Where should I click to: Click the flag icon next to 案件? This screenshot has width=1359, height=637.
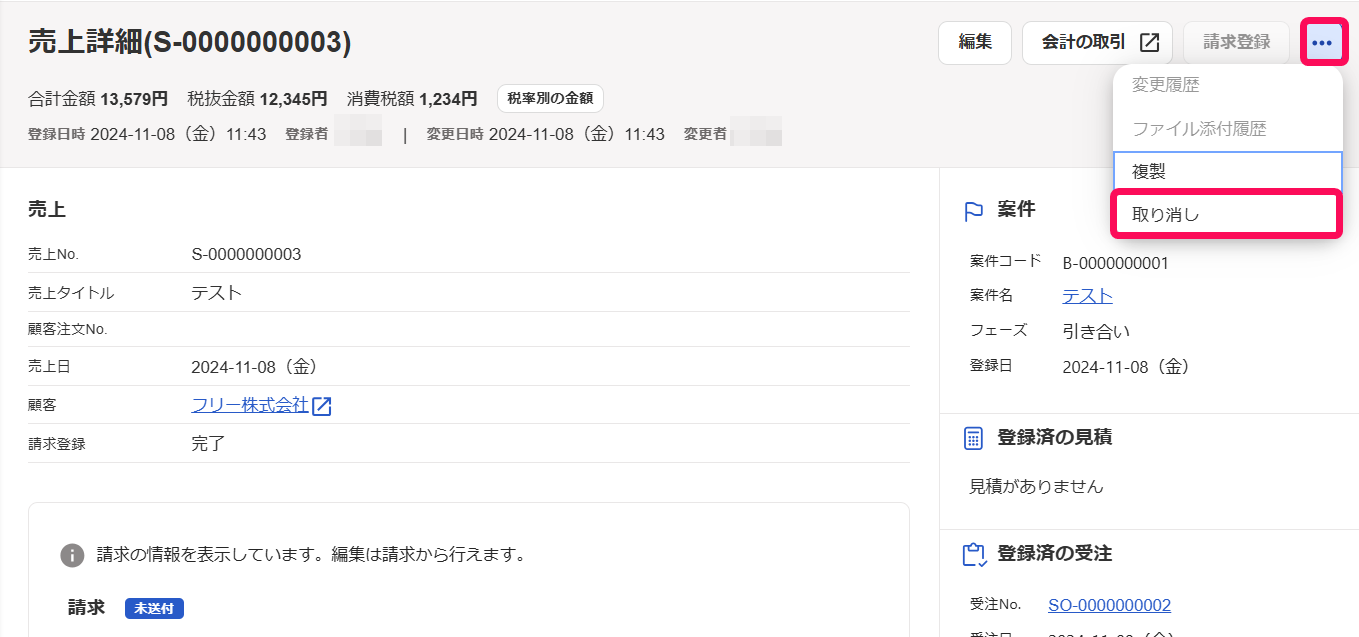click(973, 211)
